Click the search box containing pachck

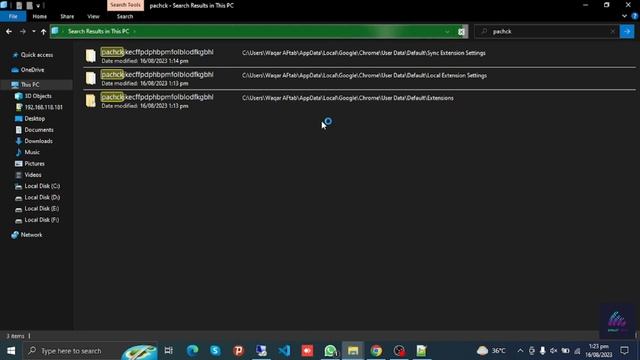point(547,31)
